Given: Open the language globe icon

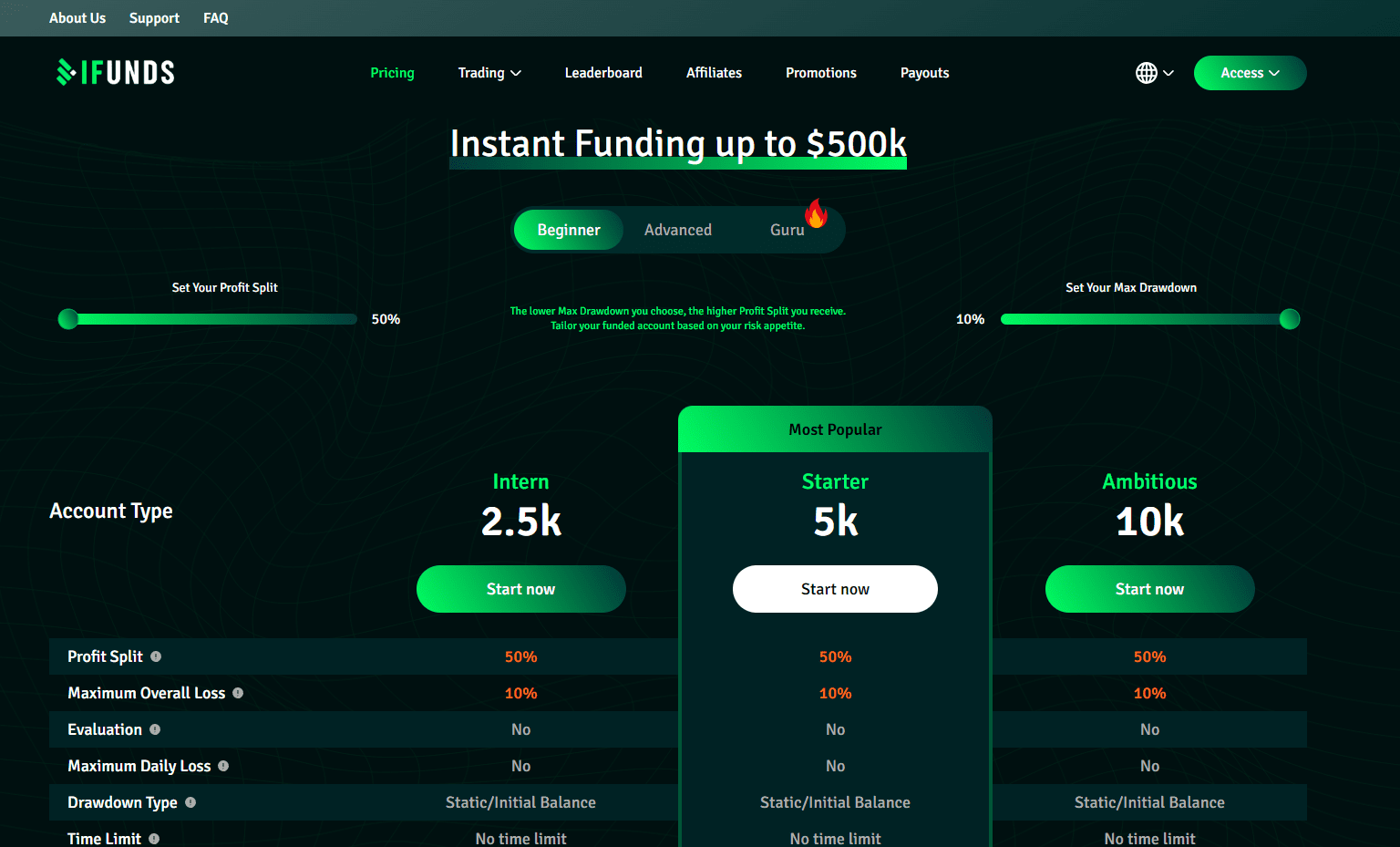Looking at the screenshot, I should [x=1146, y=73].
